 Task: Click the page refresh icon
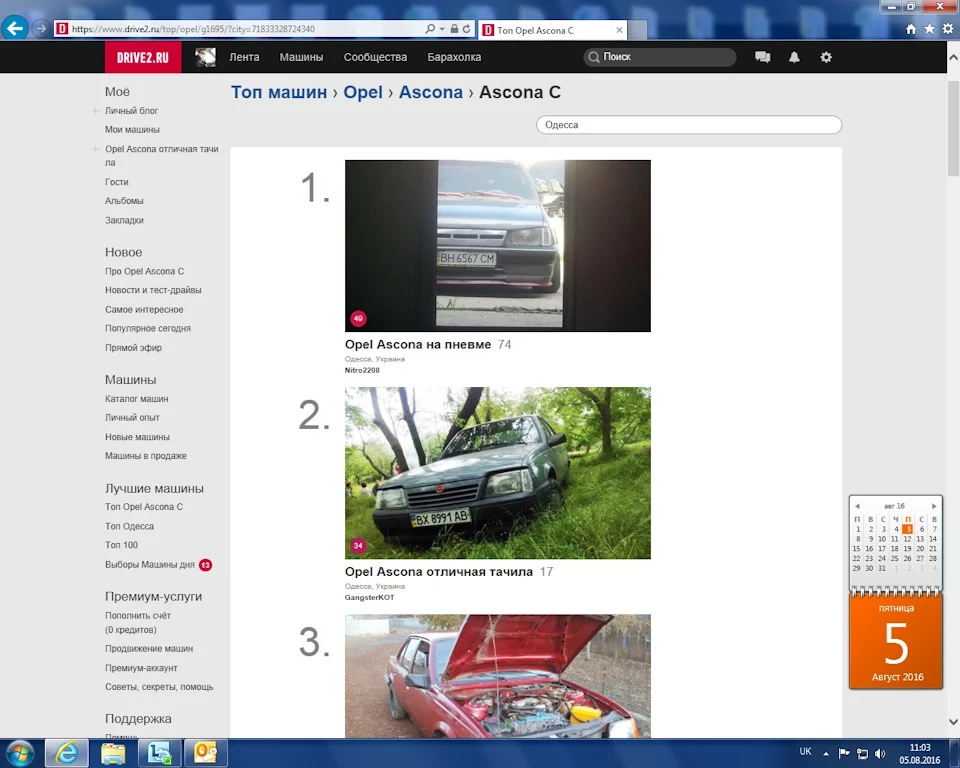click(467, 29)
